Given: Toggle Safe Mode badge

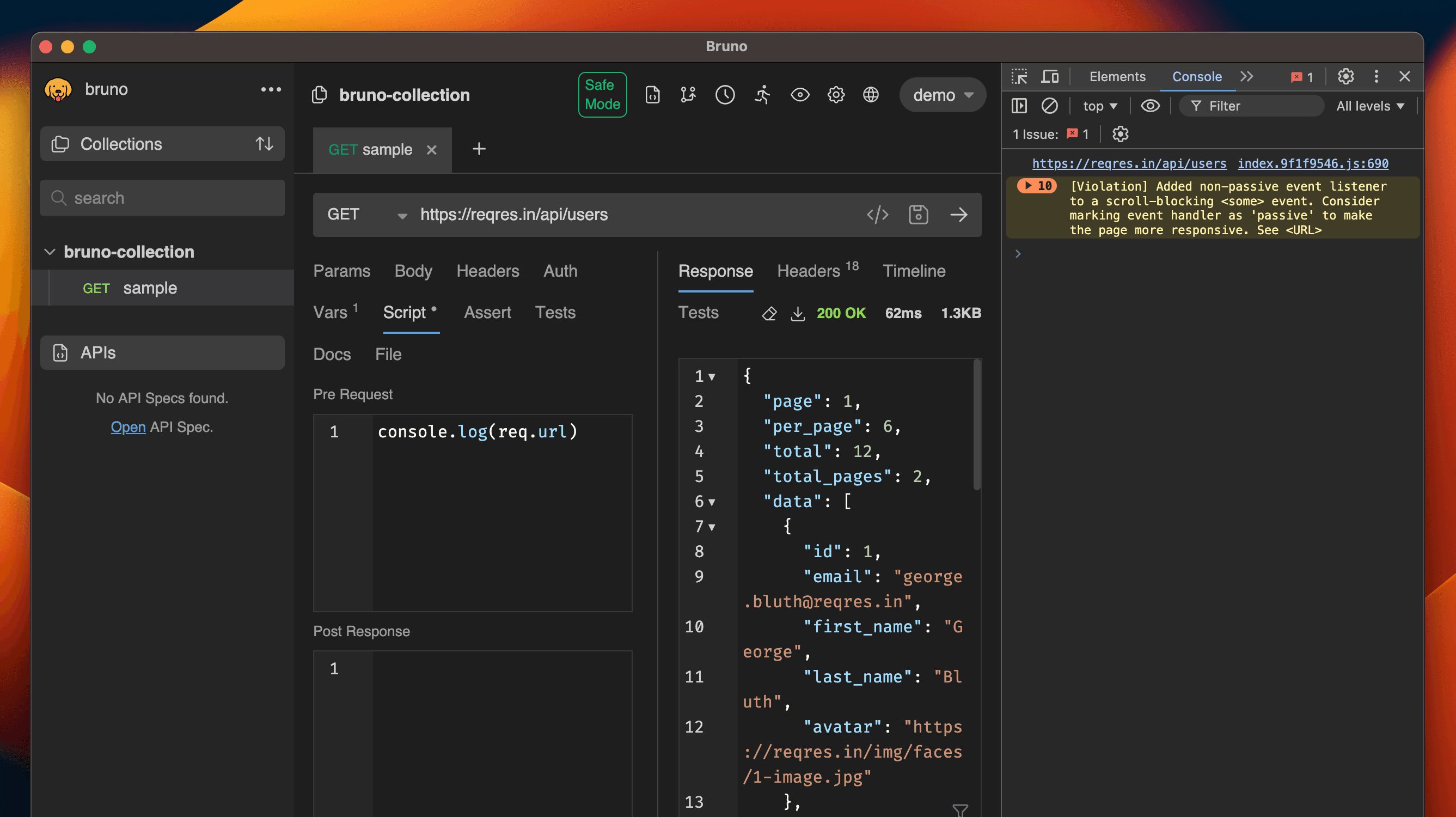Looking at the screenshot, I should point(602,94).
